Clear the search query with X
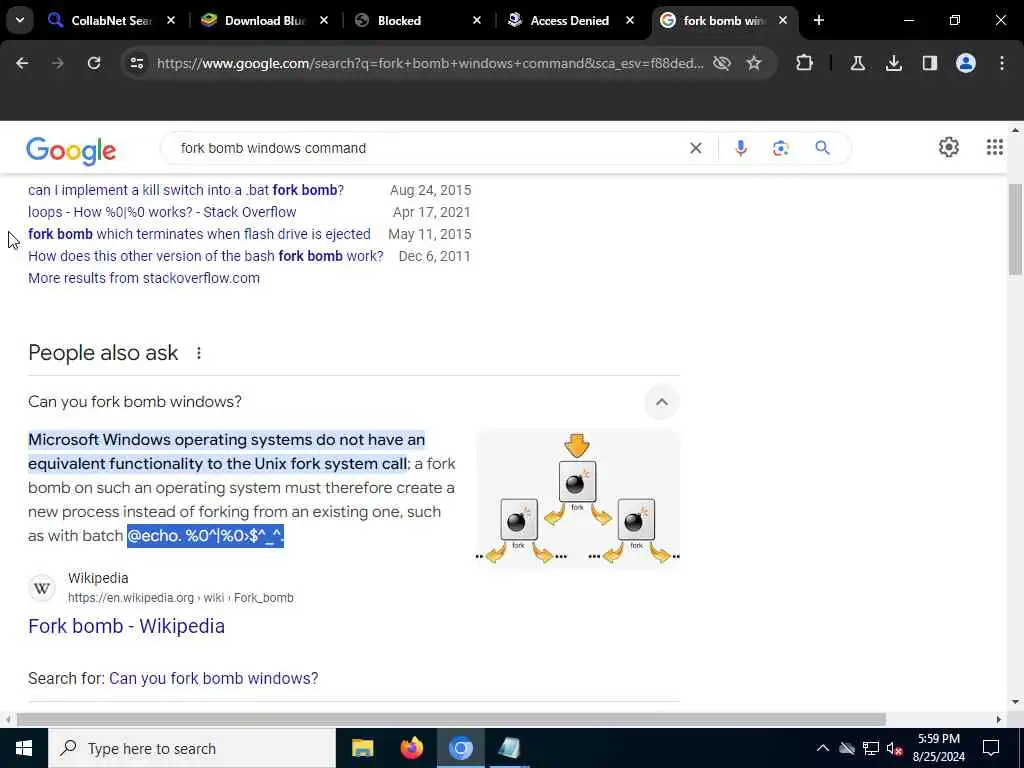Screen dimensions: 1024x768 [x=696, y=148]
